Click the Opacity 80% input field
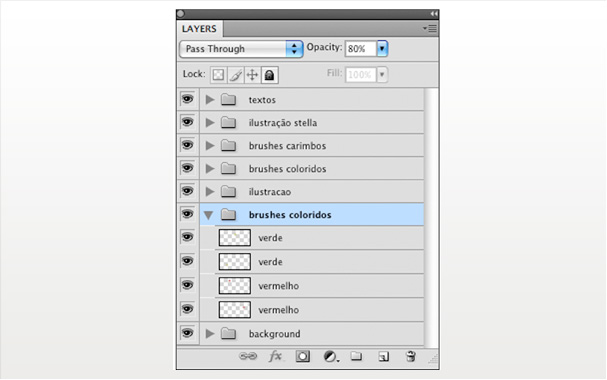 [361, 49]
